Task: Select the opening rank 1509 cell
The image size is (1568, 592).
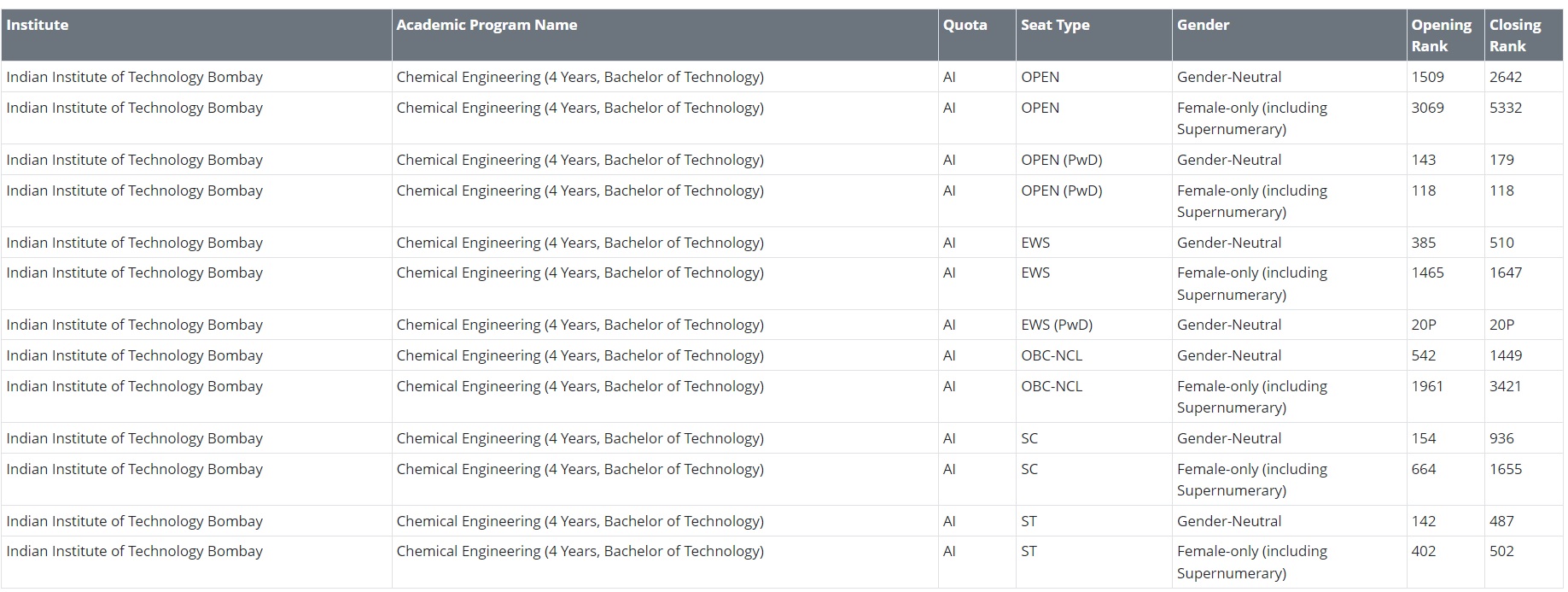Action: [x=1427, y=77]
